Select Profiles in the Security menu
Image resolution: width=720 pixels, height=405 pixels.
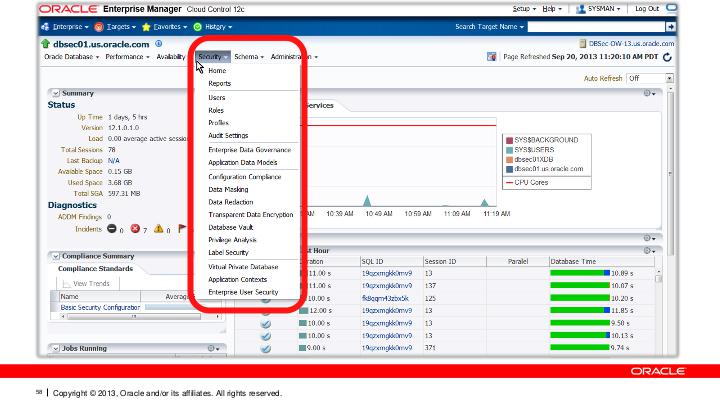(218, 123)
